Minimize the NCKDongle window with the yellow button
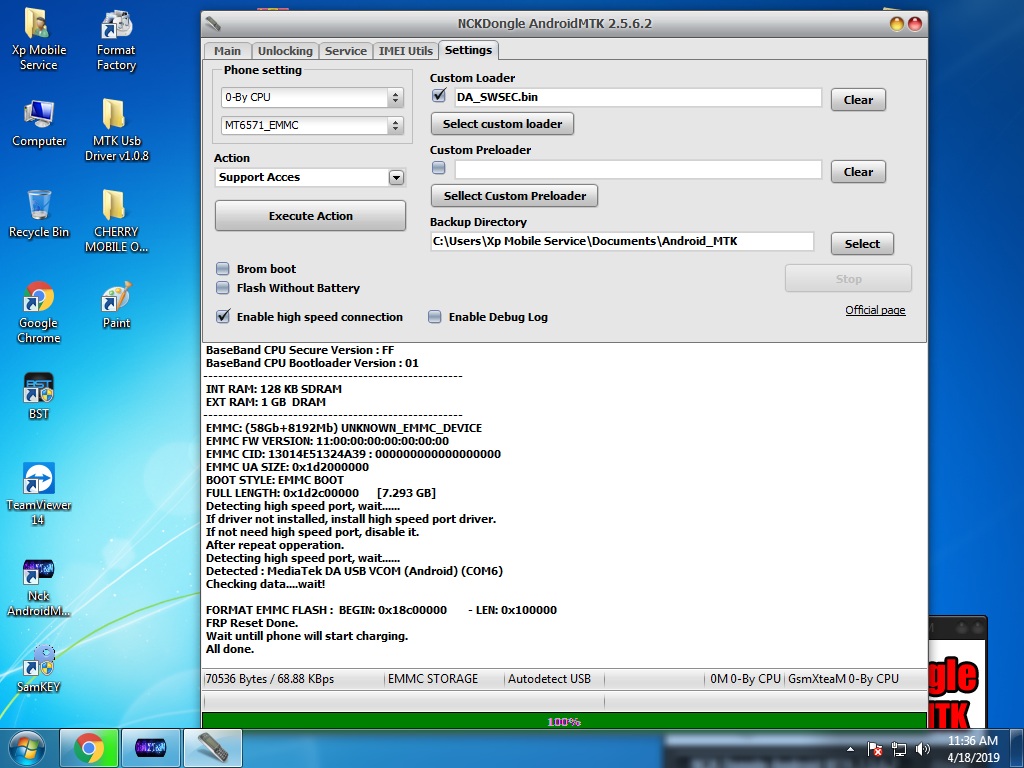The width and height of the screenshot is (1024, 768). pos(897,24)
